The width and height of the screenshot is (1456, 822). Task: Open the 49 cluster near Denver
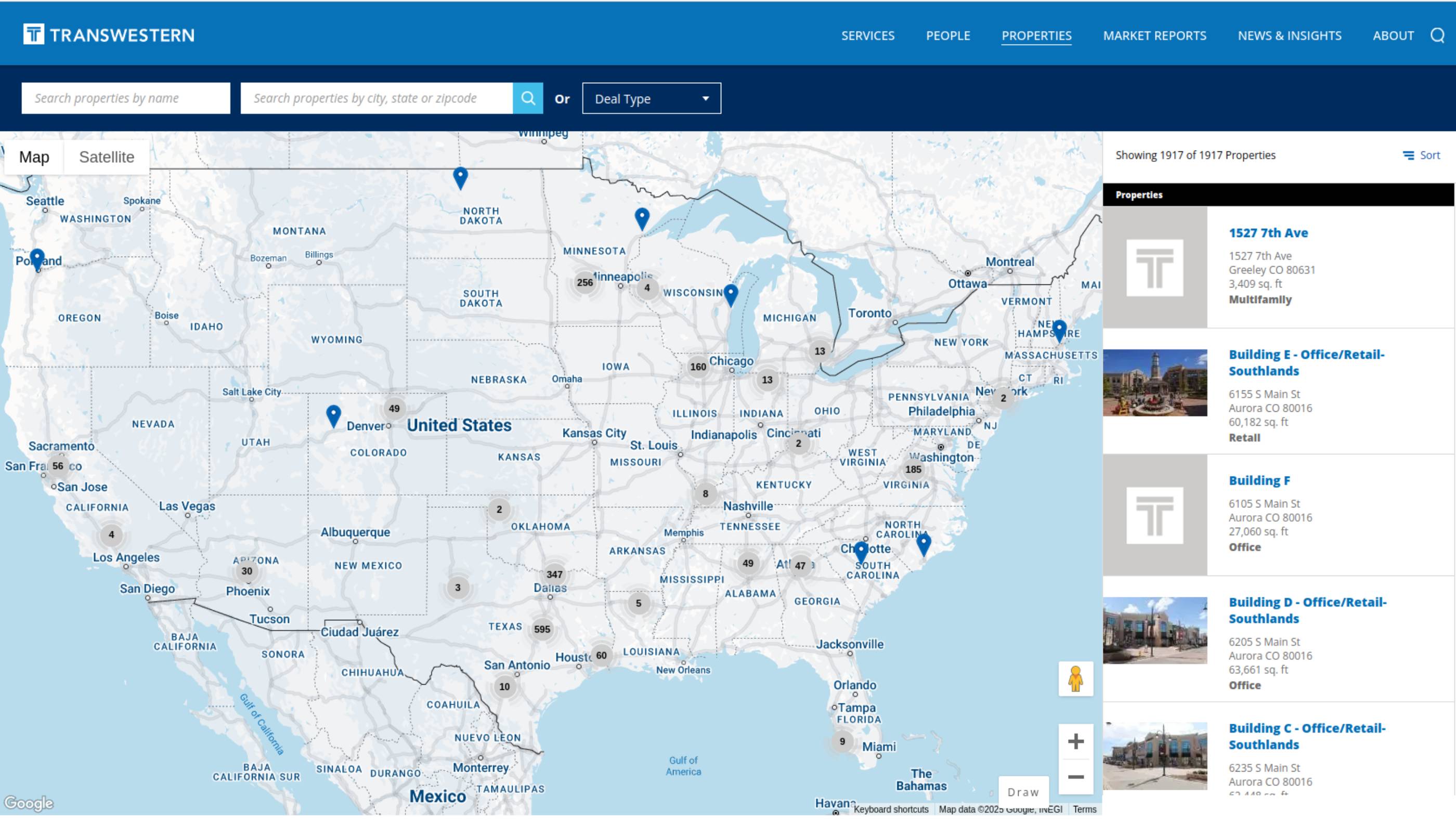pyautogui.click(x=394, y=409)
